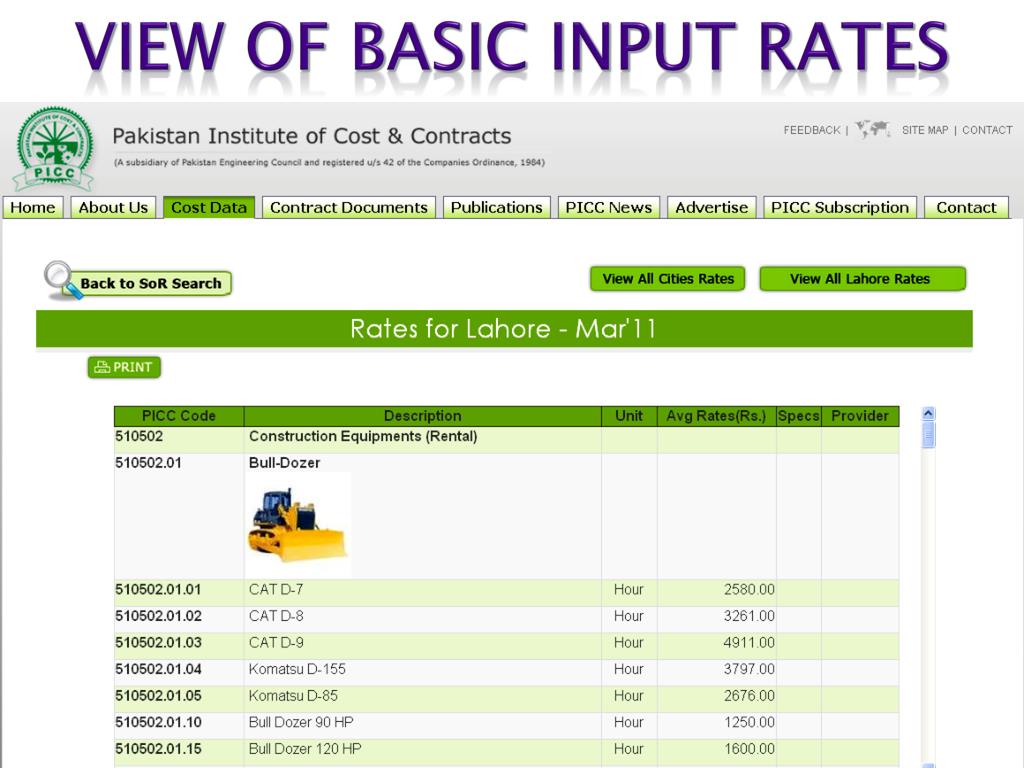Viewport: 1024px width, 768px height.
Task: Click Komatsu D-85 description
Action: click(293, 696)
